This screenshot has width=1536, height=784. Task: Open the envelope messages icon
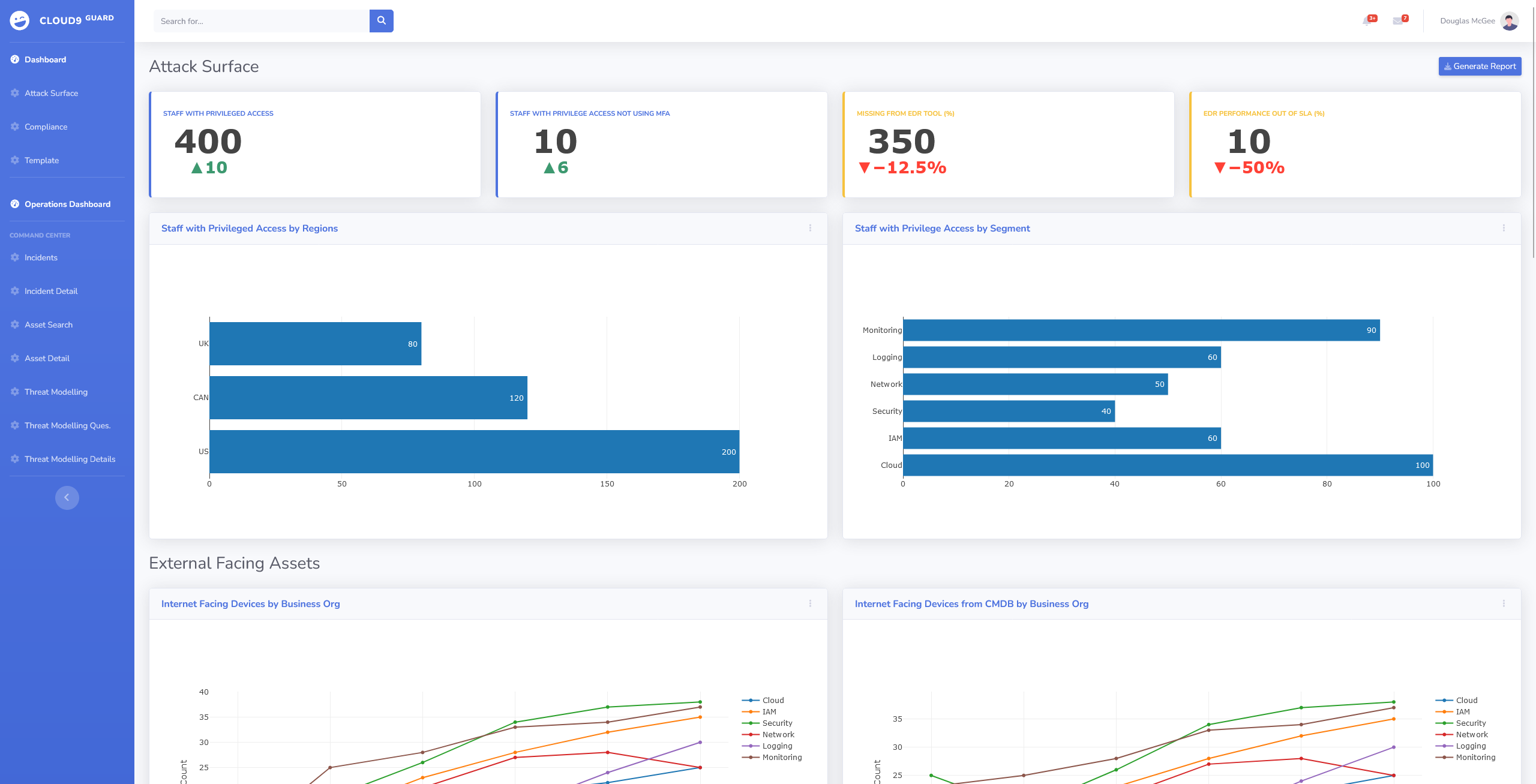click(1397, 21)
